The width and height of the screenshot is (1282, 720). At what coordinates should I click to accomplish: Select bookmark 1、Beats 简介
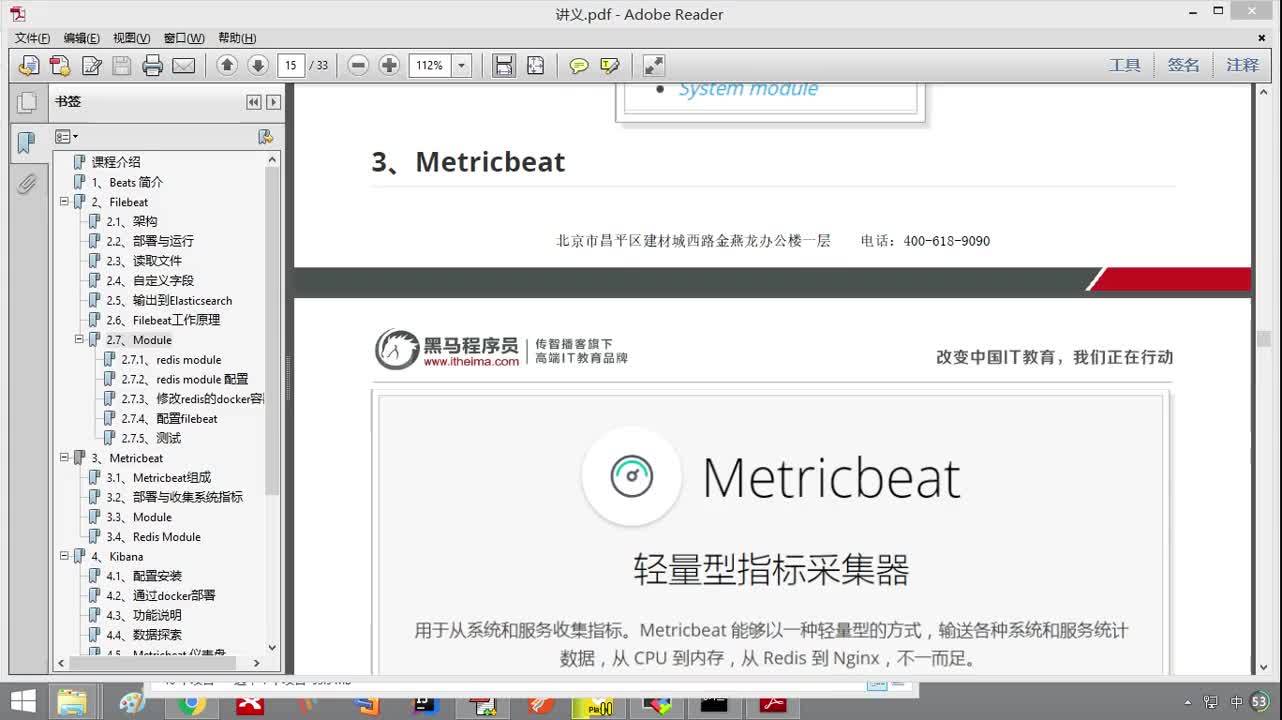pos(127,182)
